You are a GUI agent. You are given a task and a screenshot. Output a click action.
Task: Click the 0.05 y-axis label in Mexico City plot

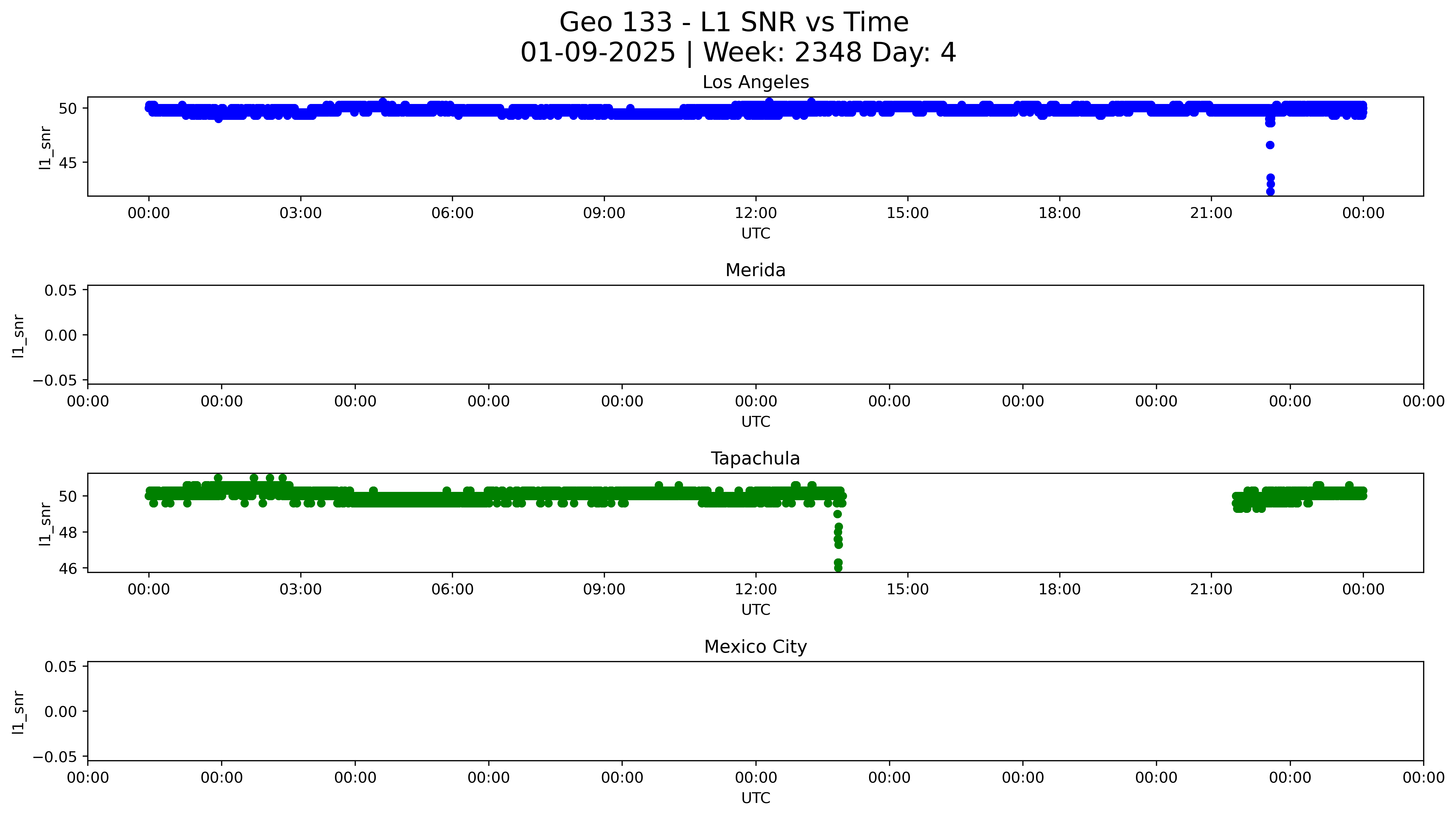click(x=61, y=667)
